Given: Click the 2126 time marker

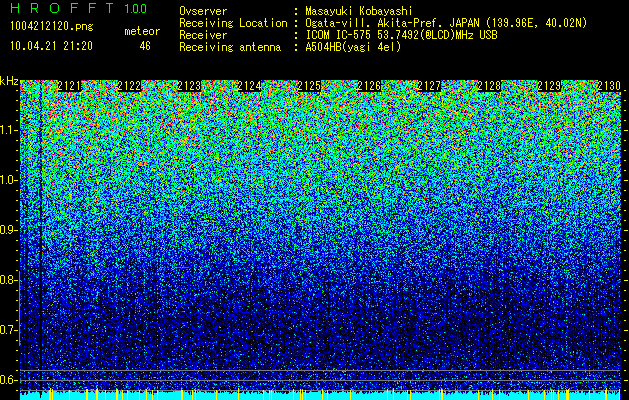Looking at the screenshot, I should tap(369, 85).
